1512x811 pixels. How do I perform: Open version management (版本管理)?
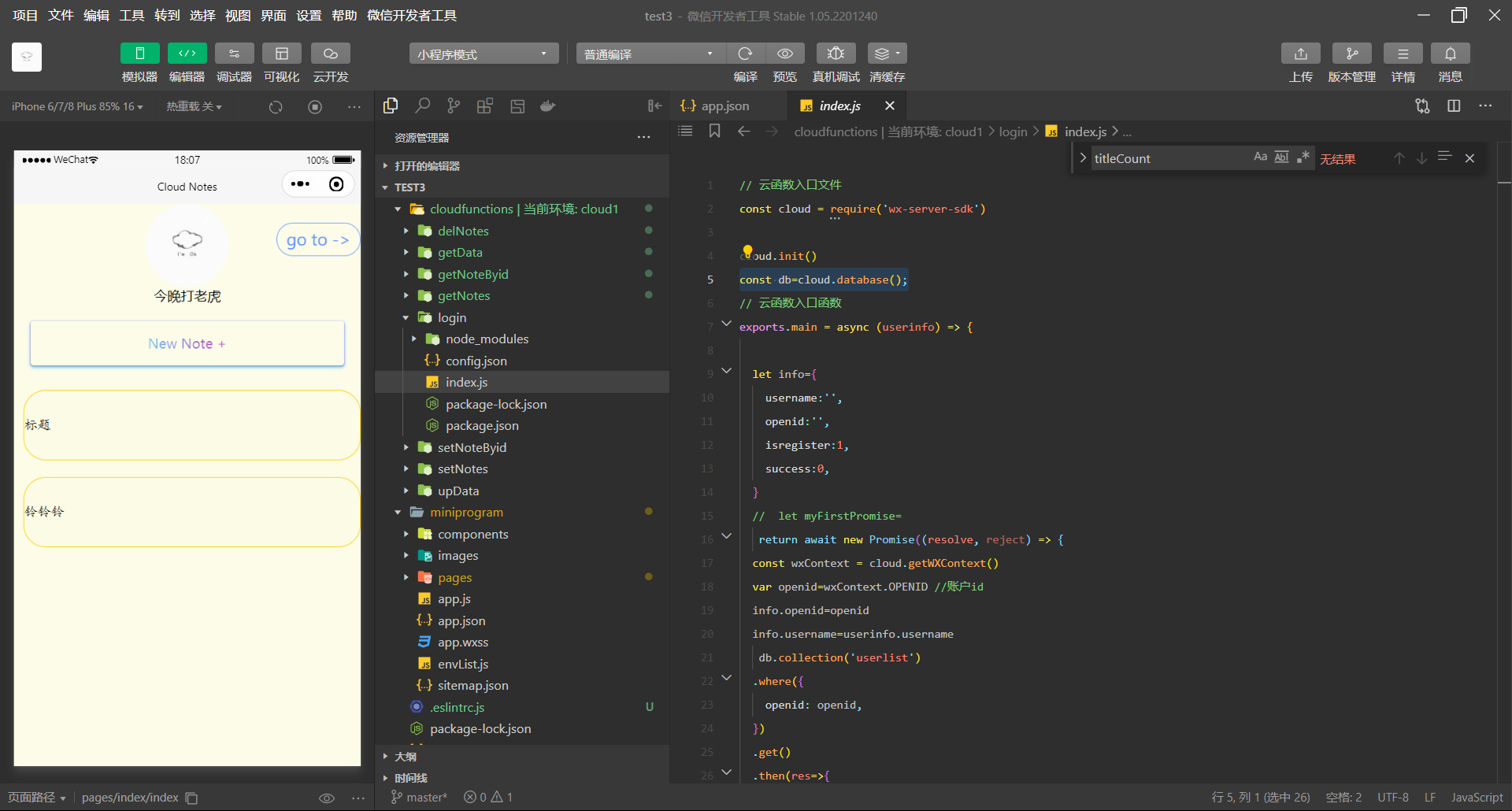click(1351, 54)
